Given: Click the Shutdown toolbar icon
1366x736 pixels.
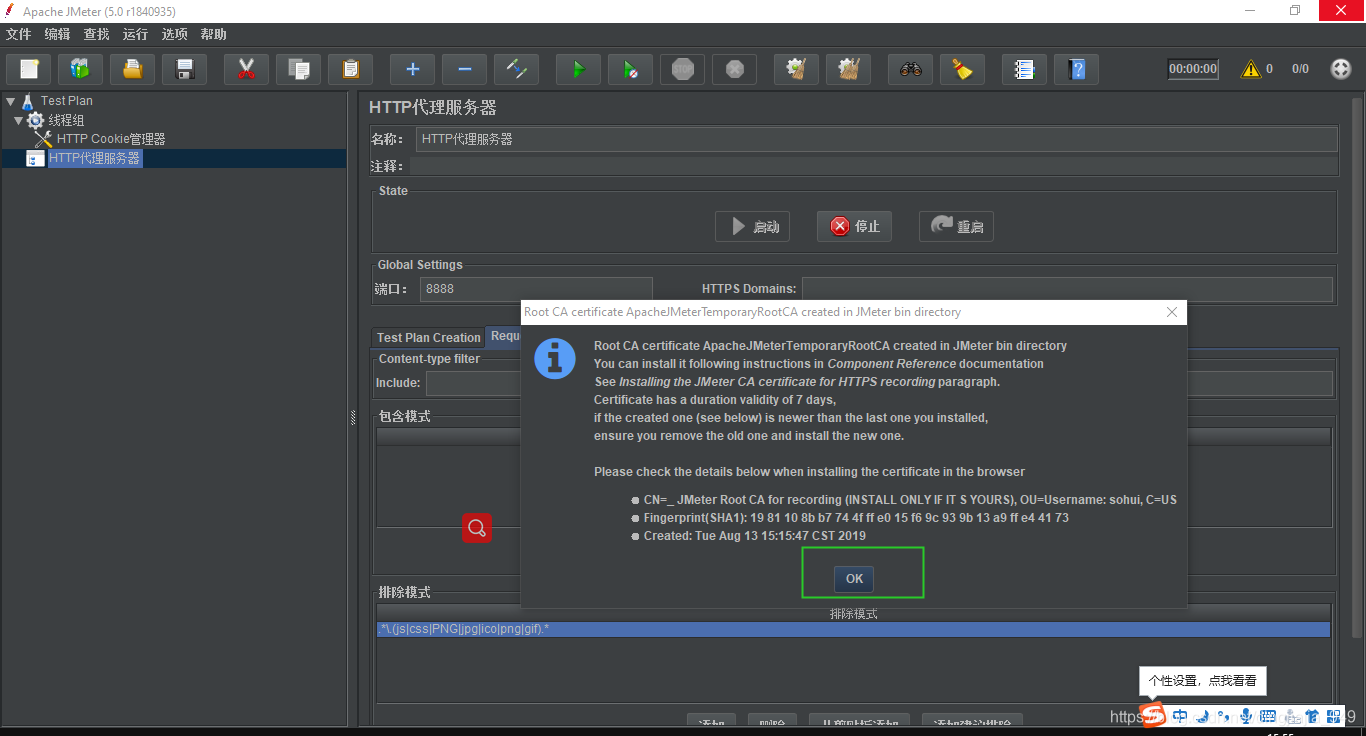Looking at the screenshot, I should pos(734,69).
